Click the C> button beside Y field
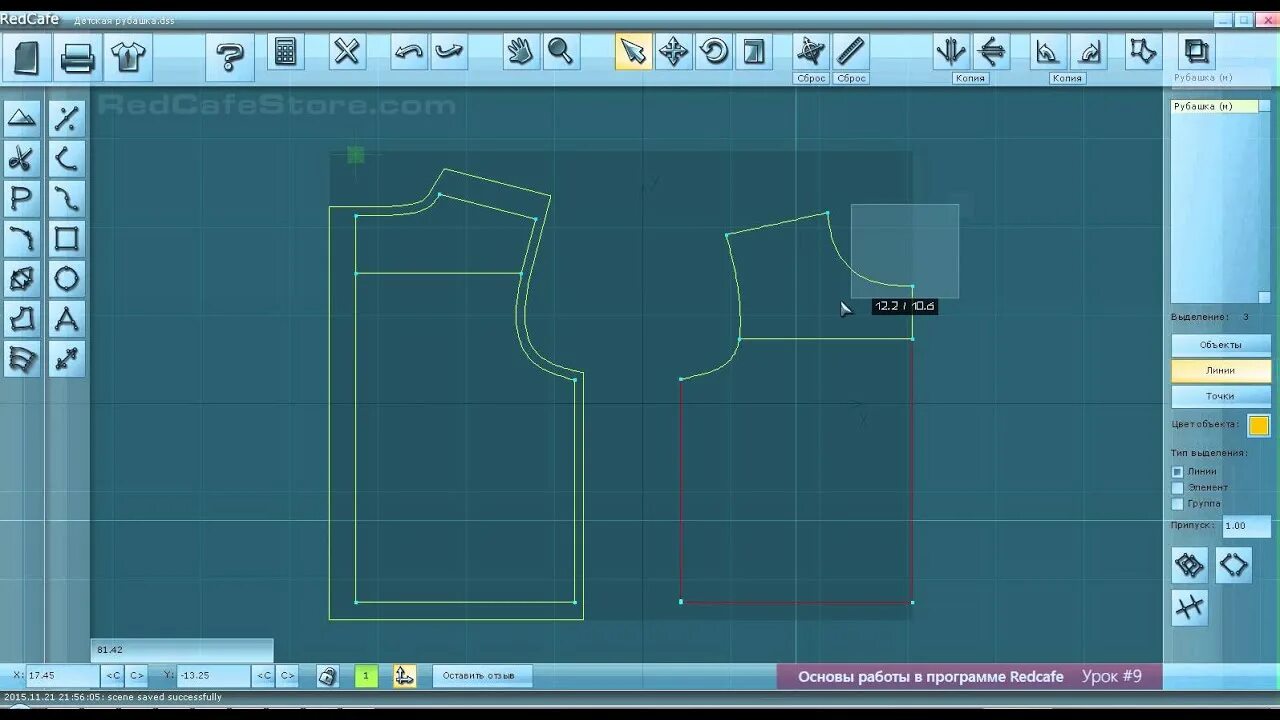1280x720 pixels. click(x=287, y=676)
